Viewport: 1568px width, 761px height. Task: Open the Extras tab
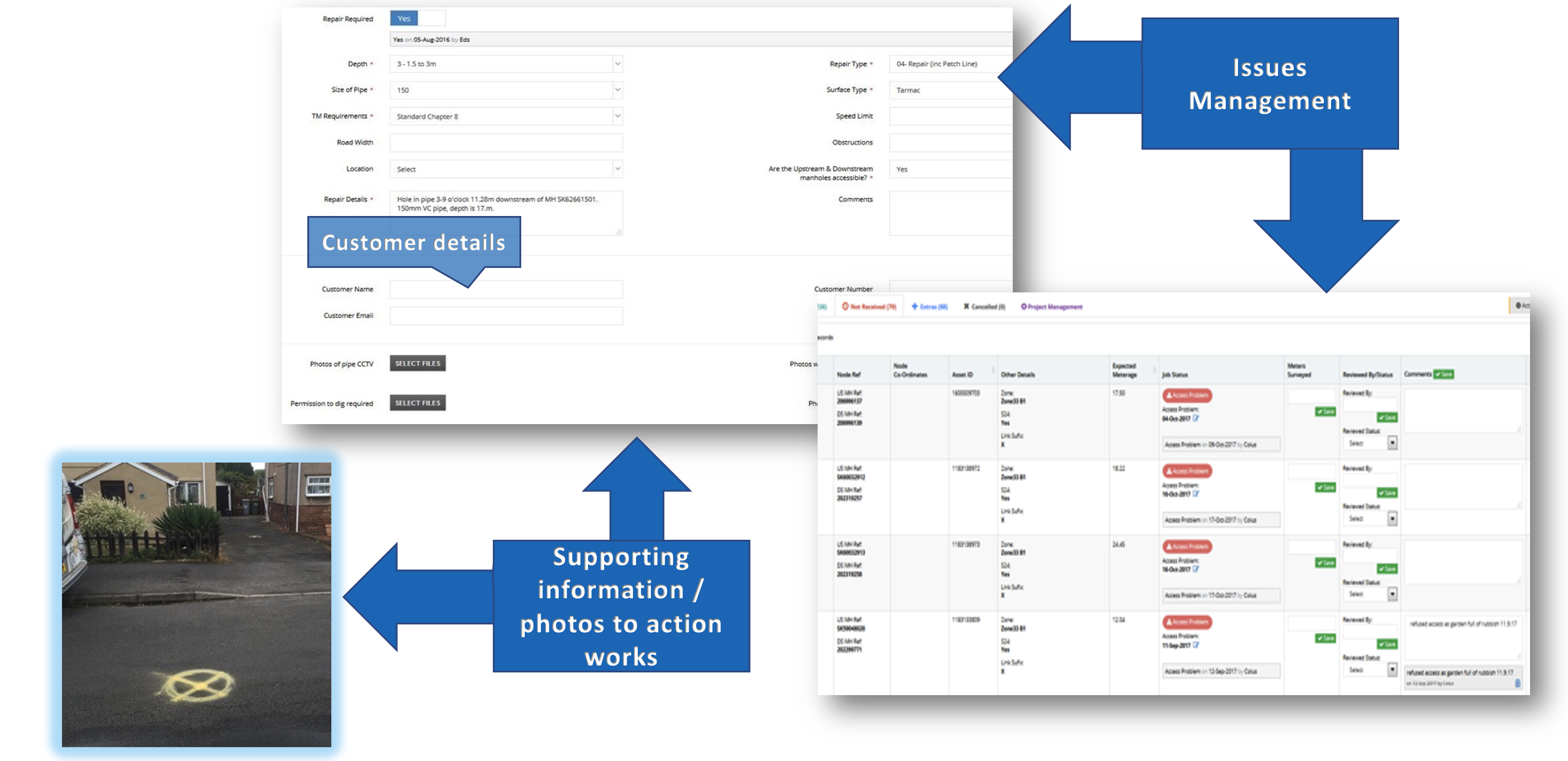point(929,307)
